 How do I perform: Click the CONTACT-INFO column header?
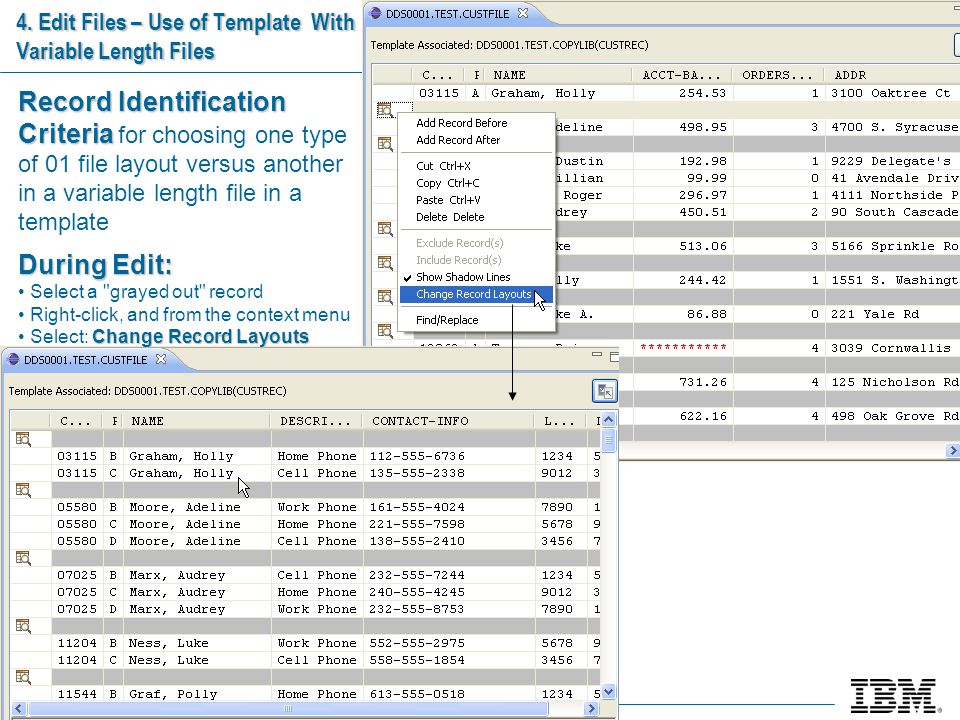point(449,421)
